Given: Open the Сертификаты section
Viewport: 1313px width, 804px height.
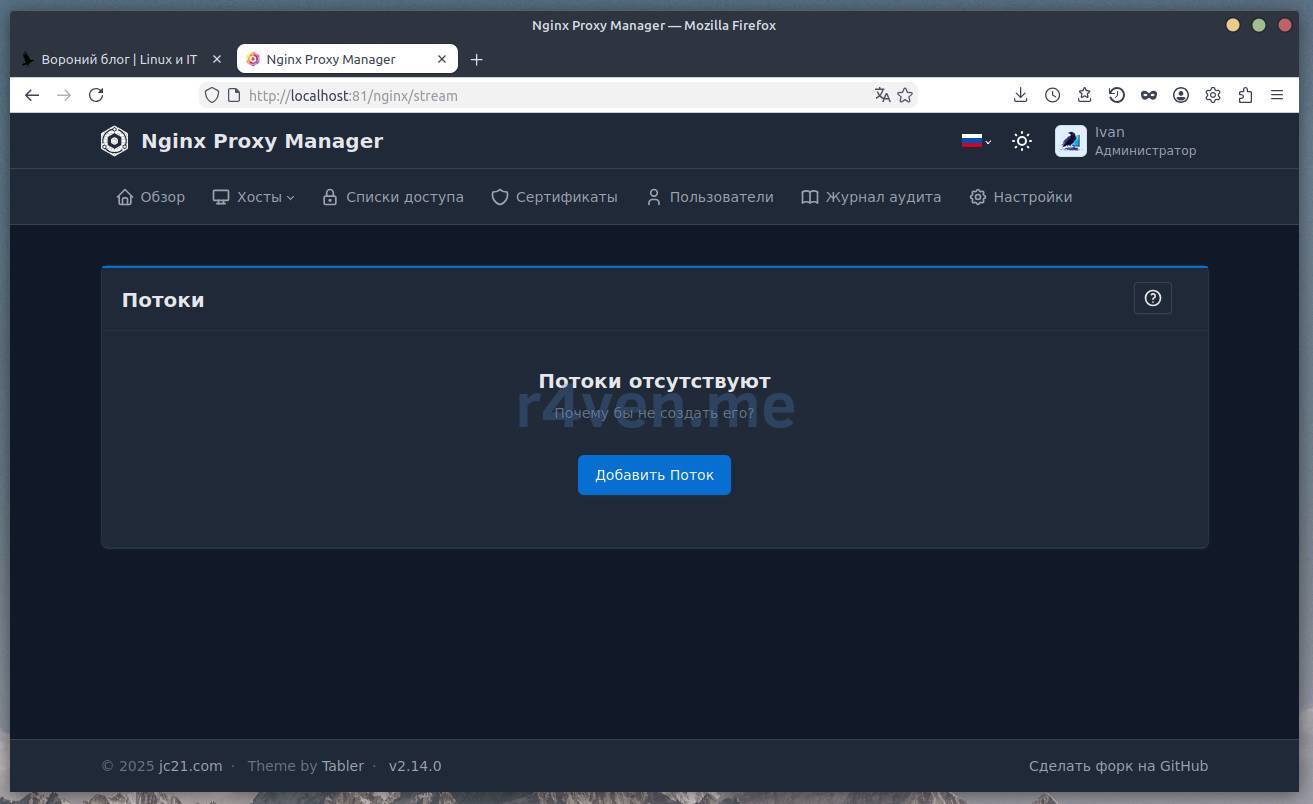Looking at the screenshot, I should point(554,197).
